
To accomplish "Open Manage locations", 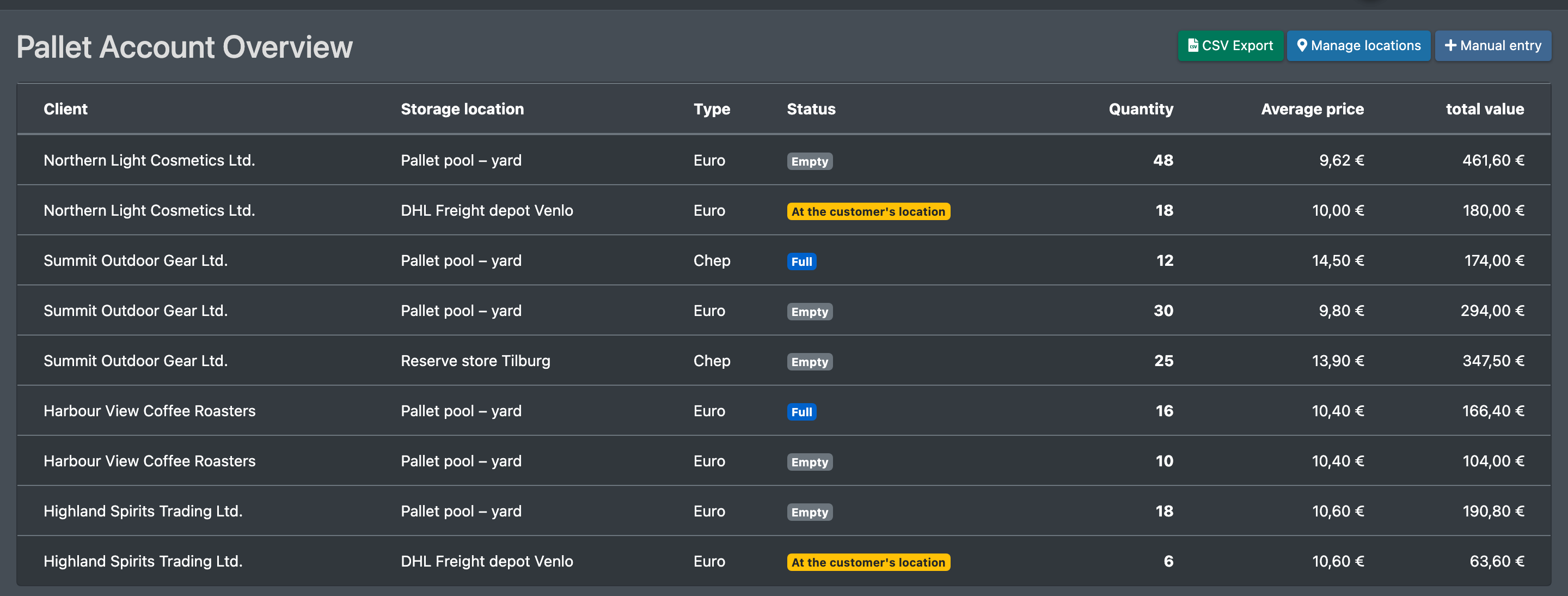I will tap(1358, 46).
